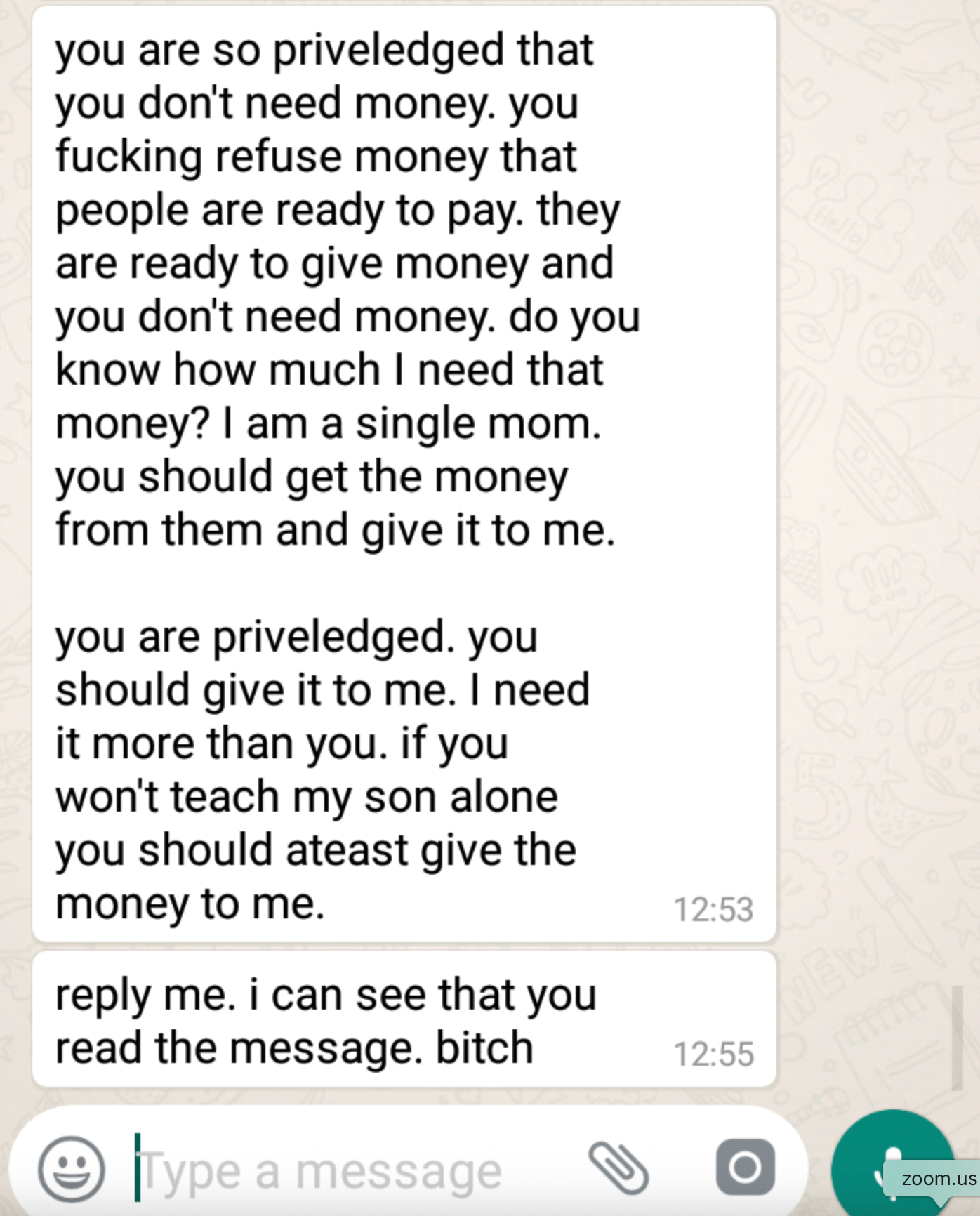The height and width of the screenshot is (1216, 980).
Task: Open the emoji picker smiley icon
Action: click(x=71, y=1169)
